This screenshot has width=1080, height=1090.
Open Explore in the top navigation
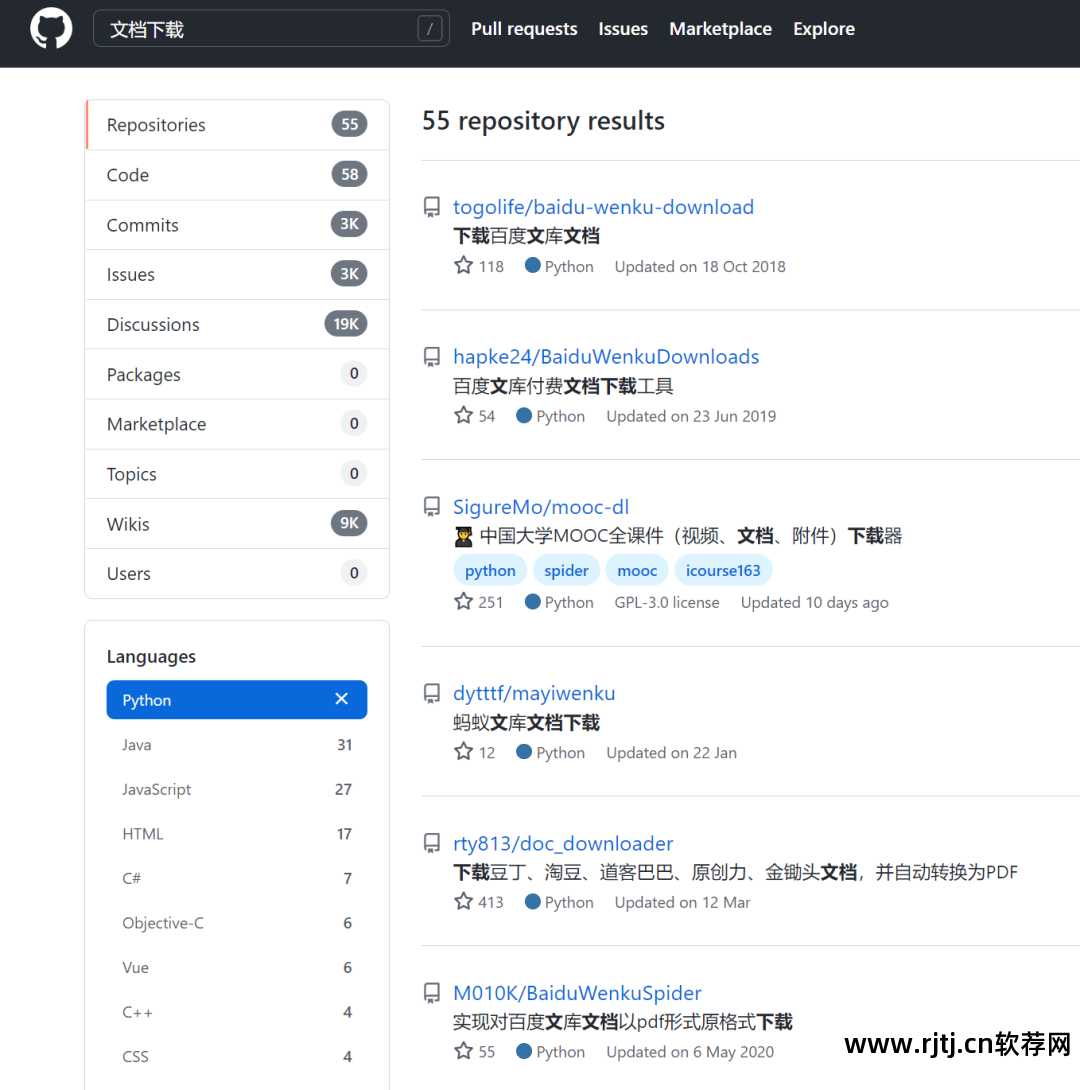coord(824,29)
